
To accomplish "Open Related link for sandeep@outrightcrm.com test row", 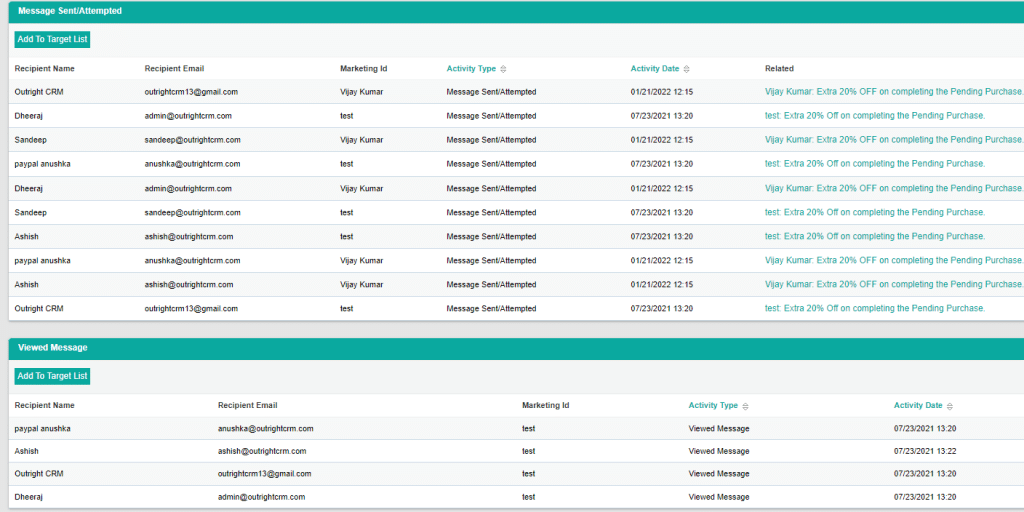I will 875,212.
